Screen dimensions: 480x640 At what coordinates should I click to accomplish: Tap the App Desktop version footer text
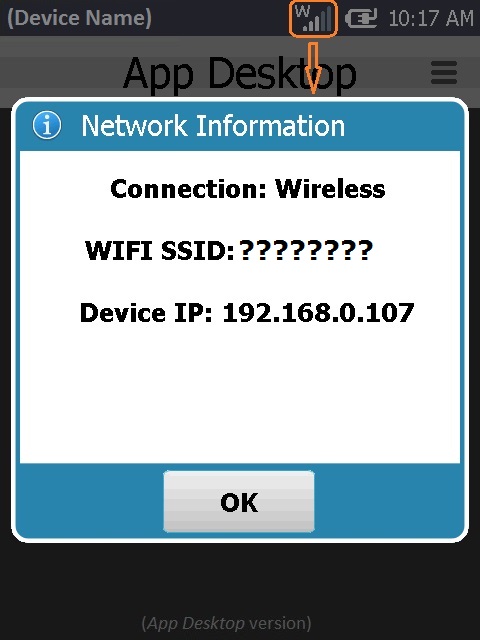pyautogui.click(x=227, y=623)
